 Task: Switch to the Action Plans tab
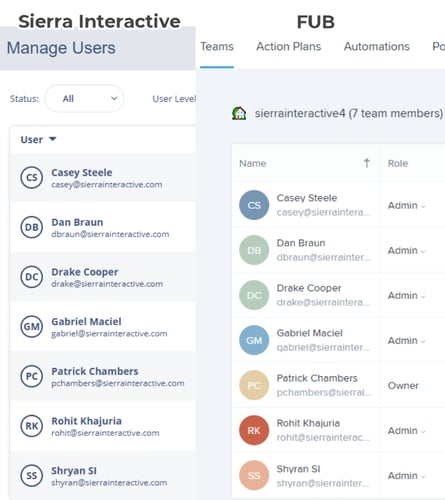point(288,46)
